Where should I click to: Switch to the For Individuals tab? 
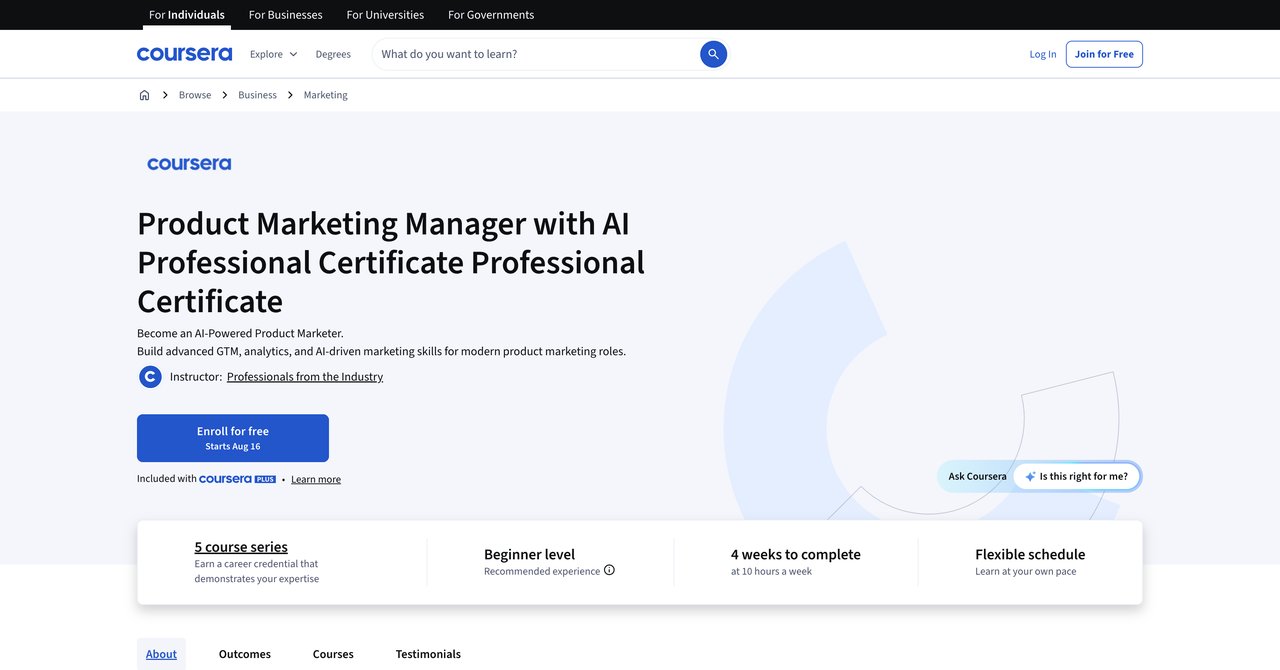187,15
